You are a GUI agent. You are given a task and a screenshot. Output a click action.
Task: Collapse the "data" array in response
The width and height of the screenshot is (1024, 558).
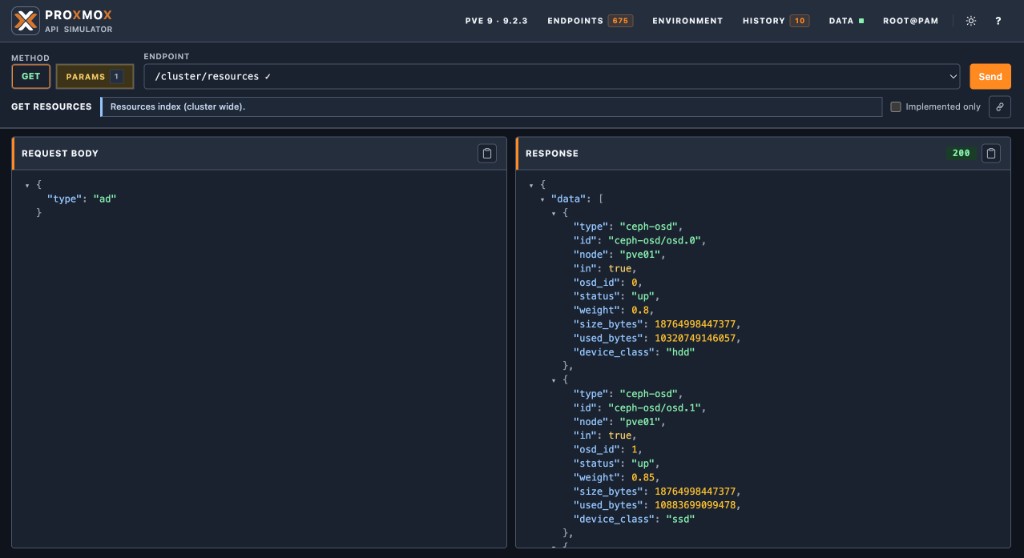(x=542, y=199)
